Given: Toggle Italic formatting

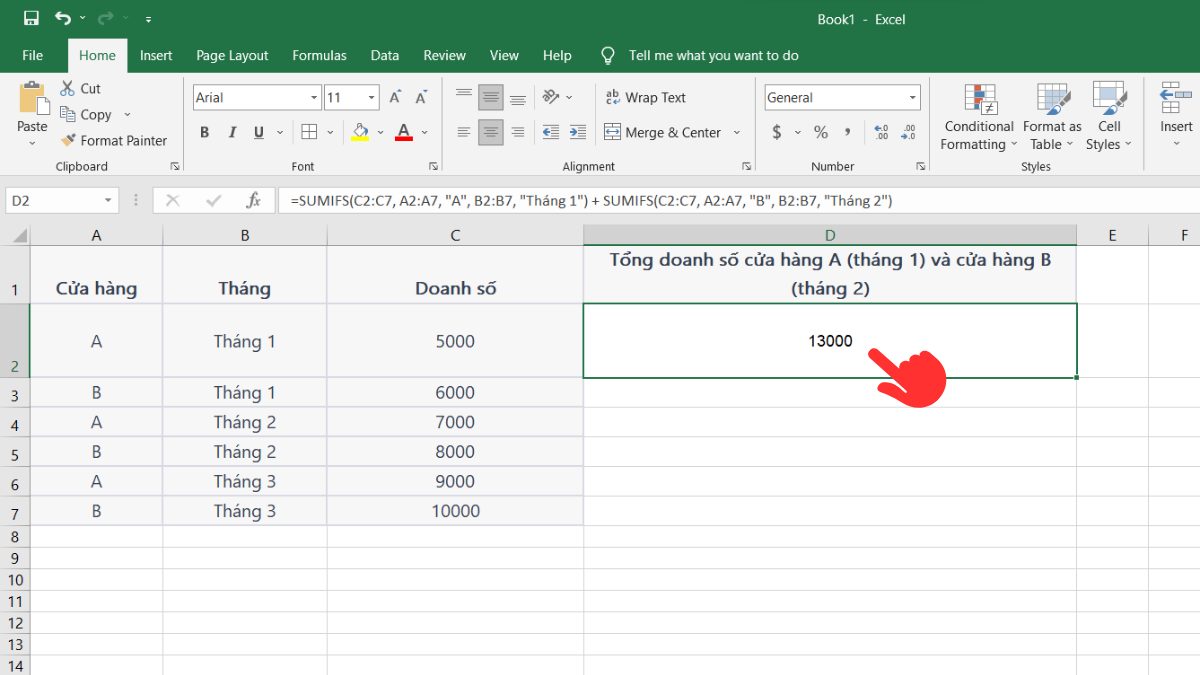Looking at the screenshot, I should point(232,132).
